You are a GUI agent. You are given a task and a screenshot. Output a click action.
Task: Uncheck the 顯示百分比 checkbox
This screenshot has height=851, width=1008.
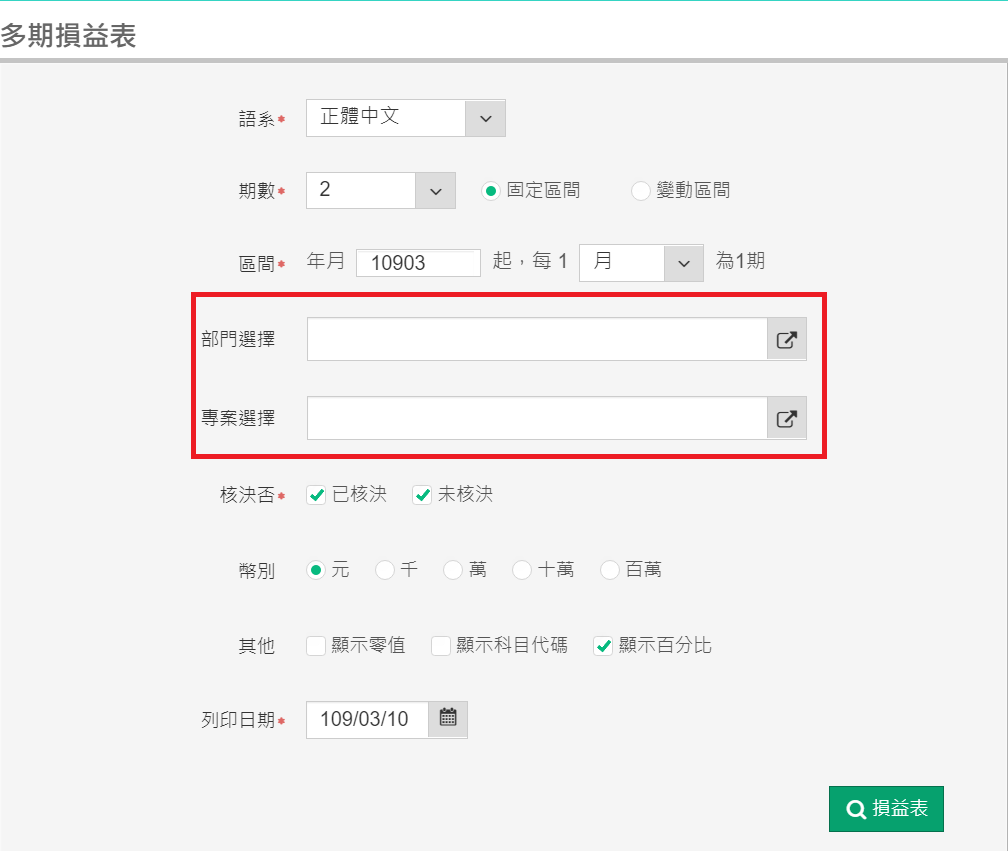[603, 646]
